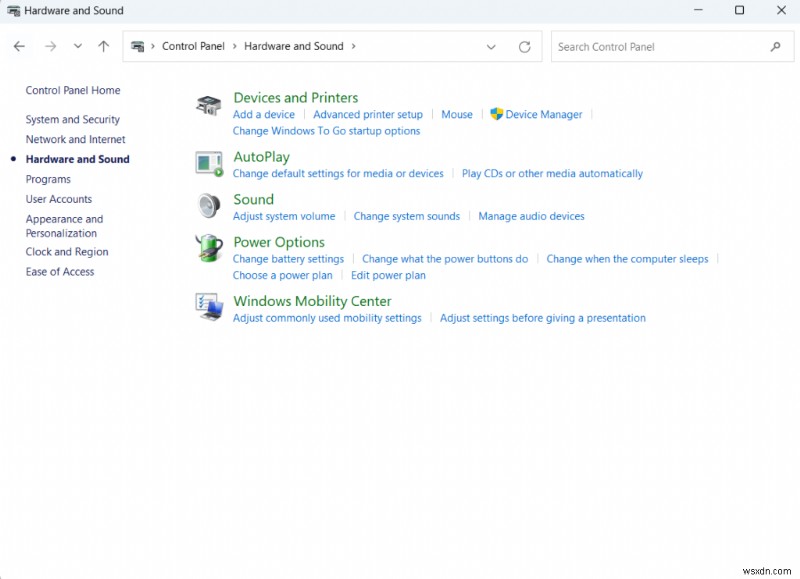The height and width of the screenshot is (579, 800).
Task: Select Choose a power plan
Action: pos(283,275)
